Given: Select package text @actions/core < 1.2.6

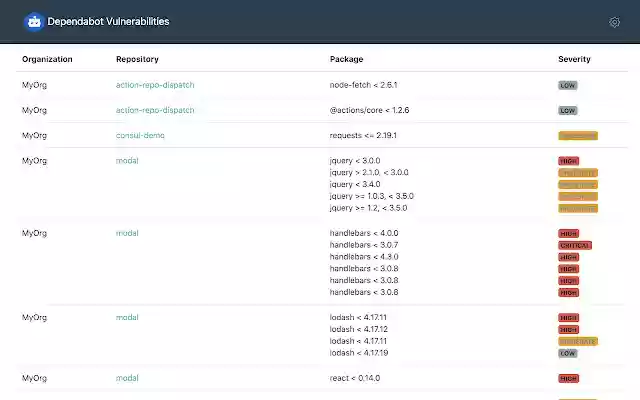Looking at the screenshot, I should coord(369,110).
